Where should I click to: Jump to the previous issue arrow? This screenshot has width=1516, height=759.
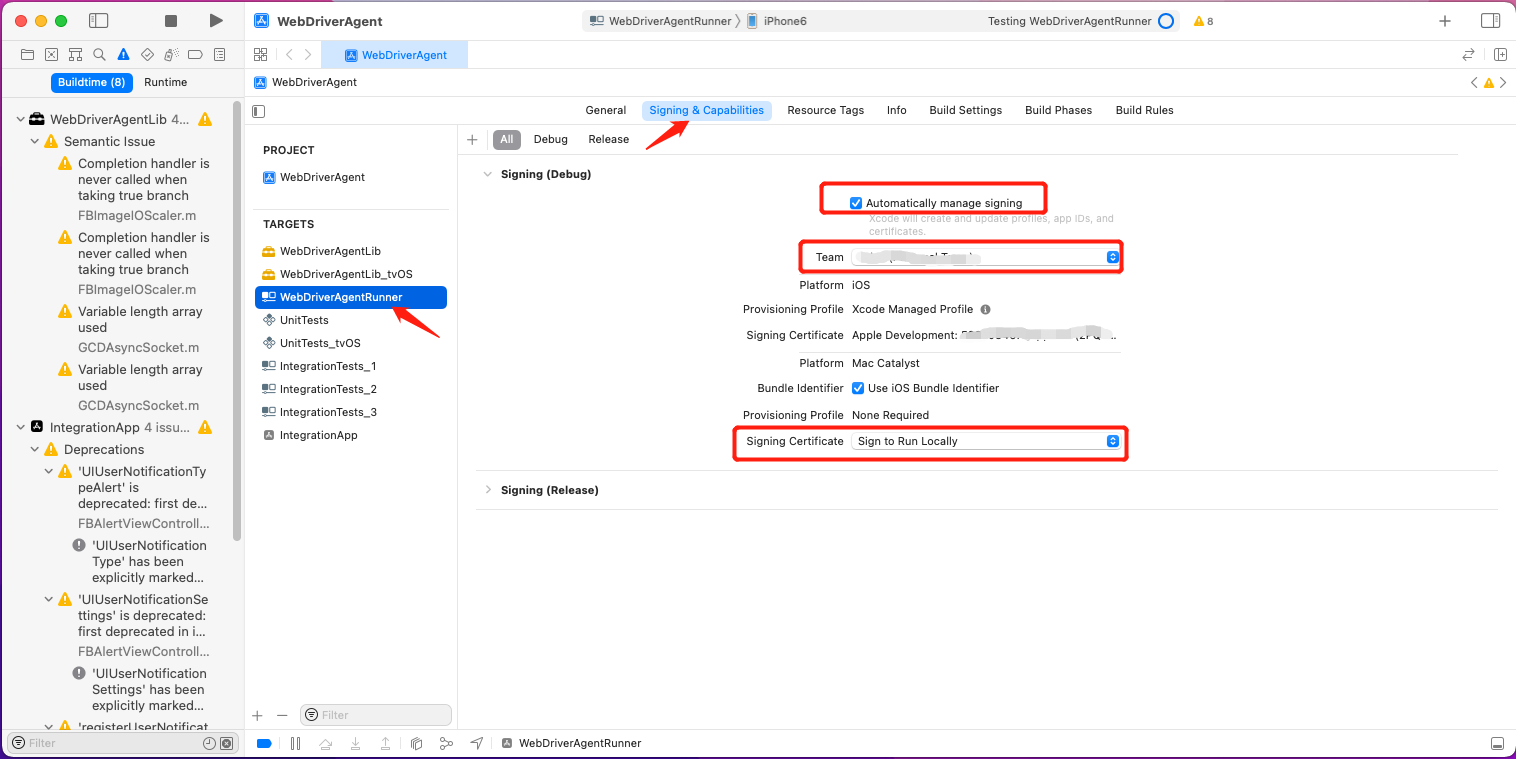click(1474, 83)
